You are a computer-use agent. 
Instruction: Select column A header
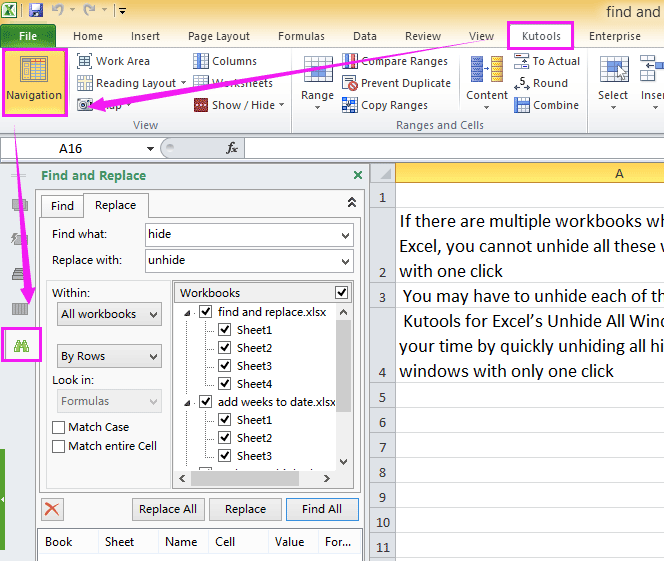(x=529, y=174)
